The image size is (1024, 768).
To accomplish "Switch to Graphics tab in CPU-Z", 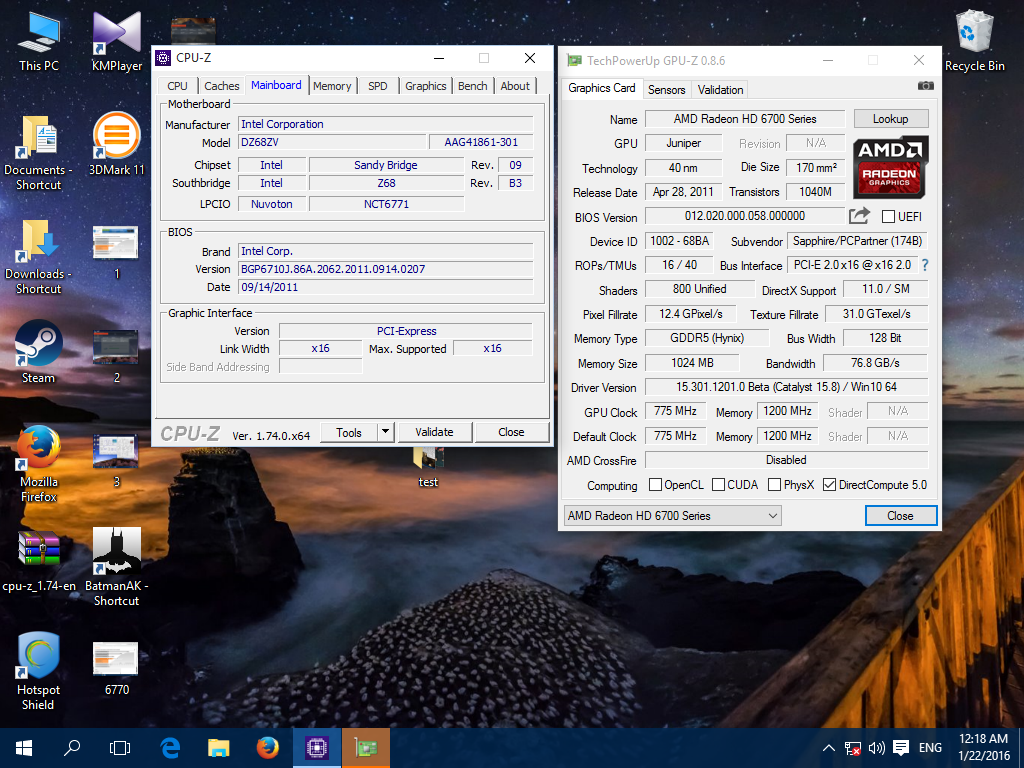I will pyautogui.click(x=425, y=86).
